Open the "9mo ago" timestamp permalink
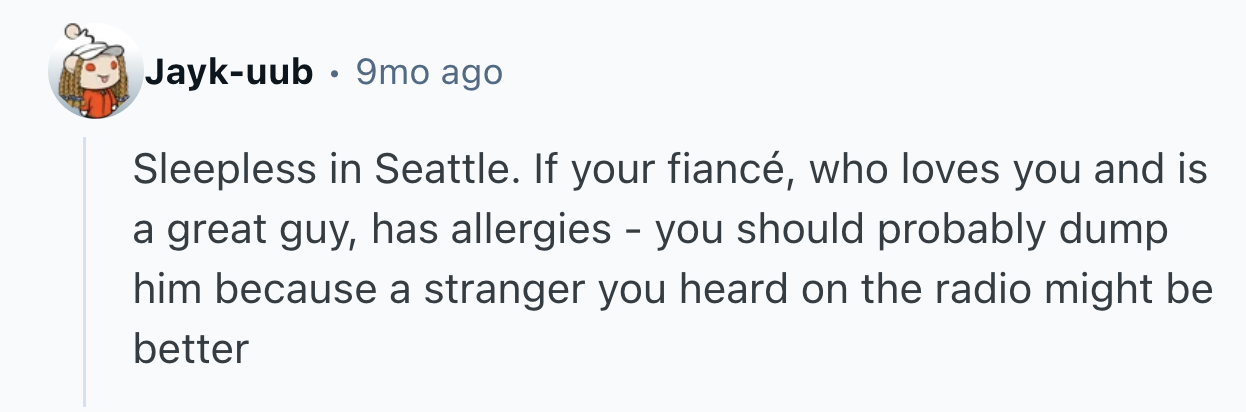 (429, 73)
